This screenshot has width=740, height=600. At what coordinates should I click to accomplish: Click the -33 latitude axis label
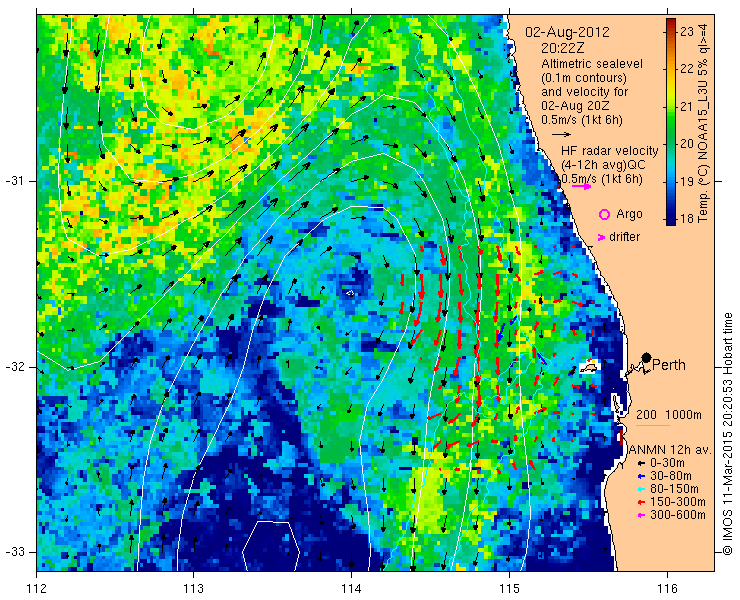tap(15, 551)
